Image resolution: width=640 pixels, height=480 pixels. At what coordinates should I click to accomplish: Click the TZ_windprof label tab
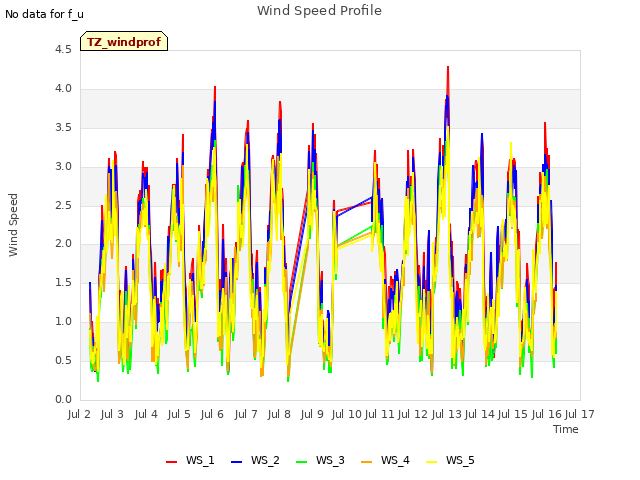124,41
